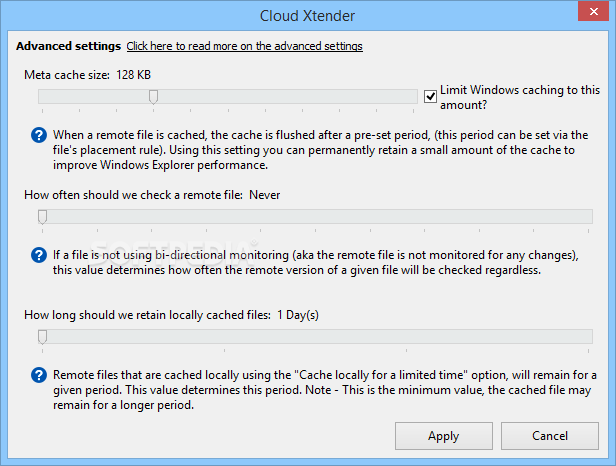Click the help icon beside the cache flush explanation

(39, 135)
